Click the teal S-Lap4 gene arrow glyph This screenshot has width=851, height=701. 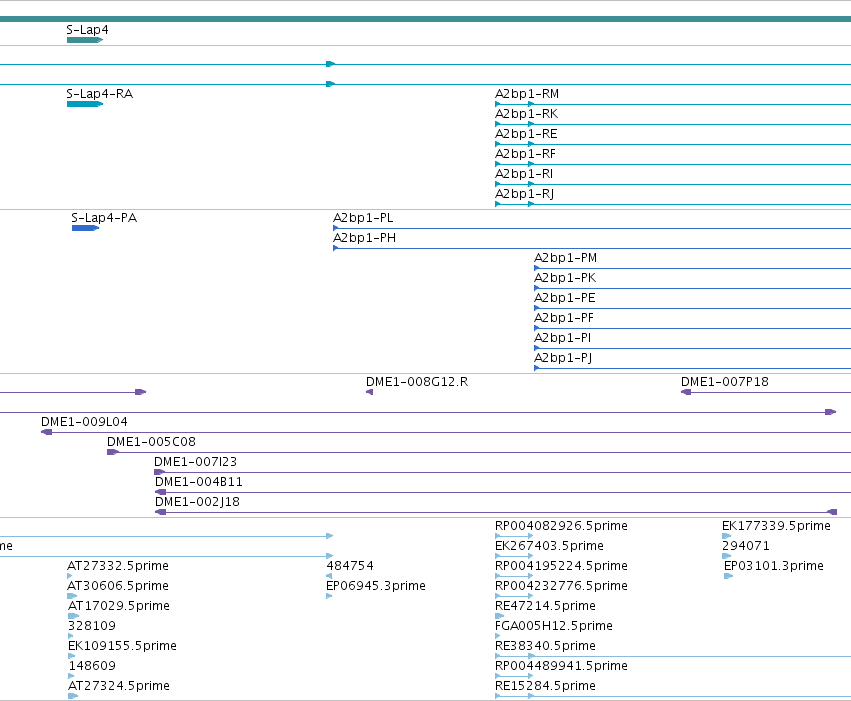pyautogui.click(x=85, y=40)
